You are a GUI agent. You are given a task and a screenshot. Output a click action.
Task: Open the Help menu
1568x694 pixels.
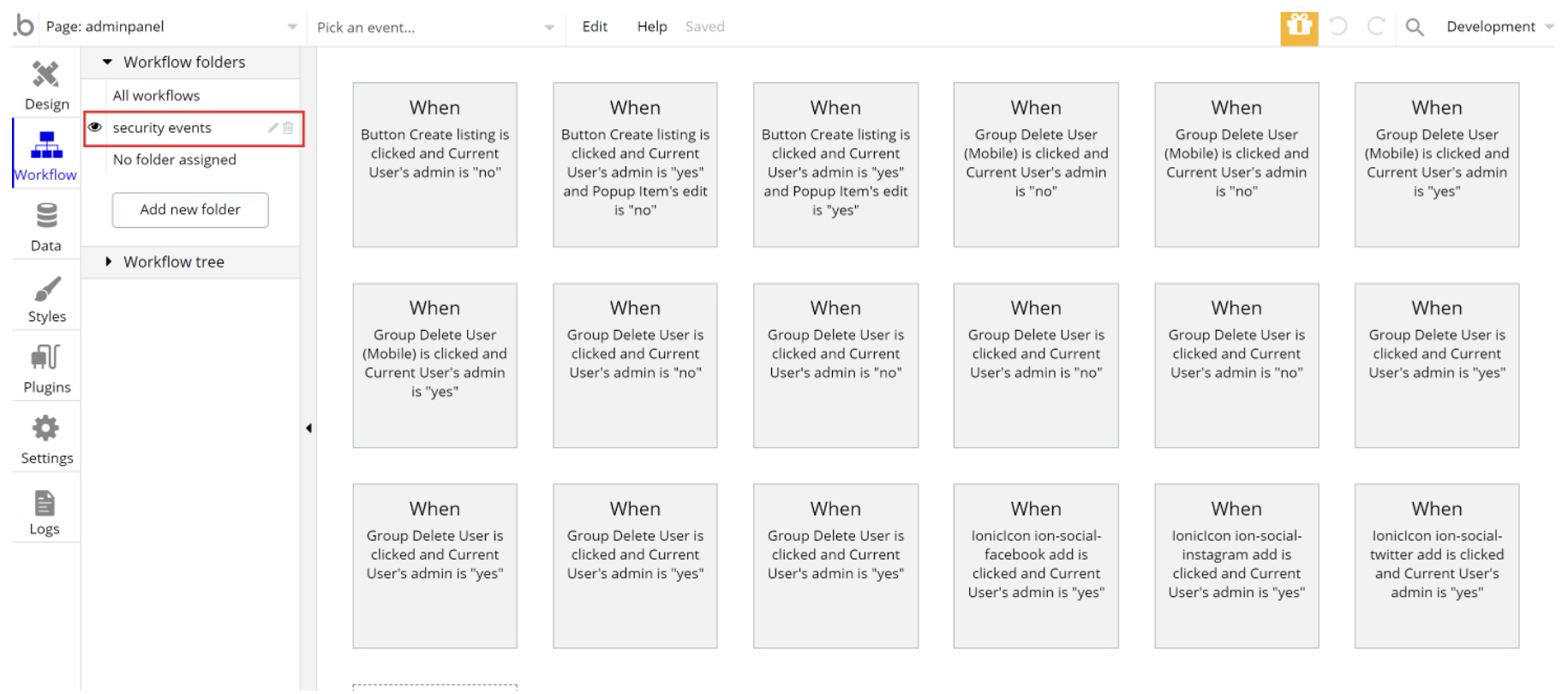pyautogui.click(x=651, y=27)
